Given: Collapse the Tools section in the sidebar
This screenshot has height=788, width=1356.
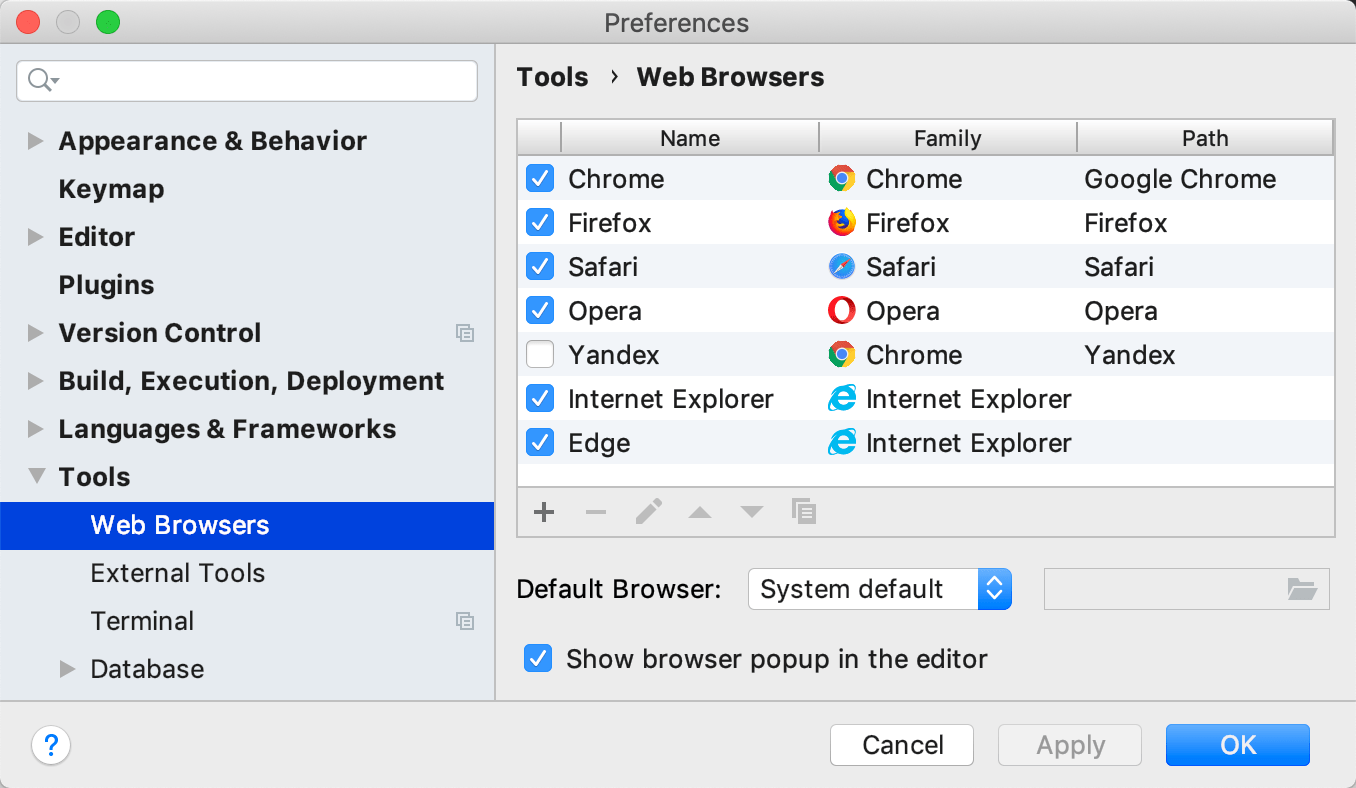Looking at the screenshot, I should click(36, 477).
